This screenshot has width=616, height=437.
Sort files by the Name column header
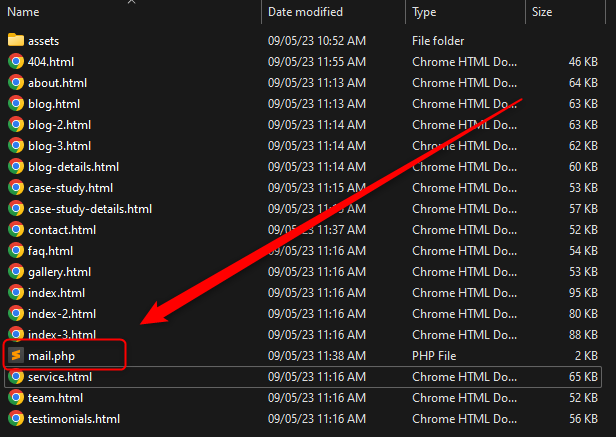[x=24, y=12]
